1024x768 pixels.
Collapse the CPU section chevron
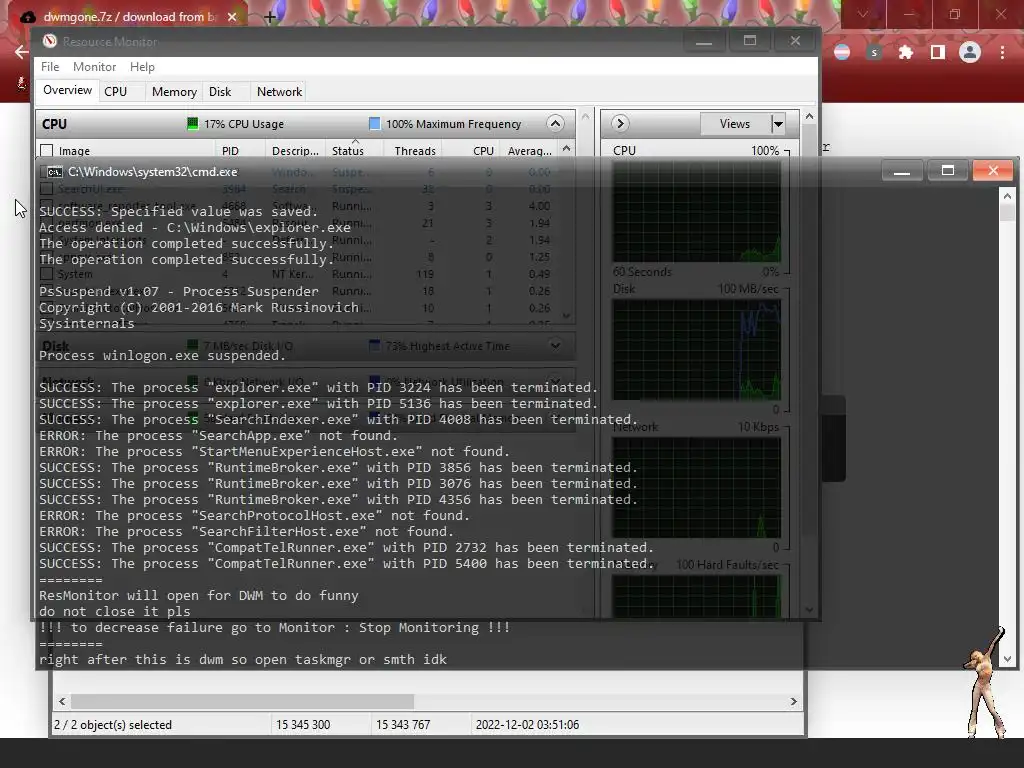[554, 123]
